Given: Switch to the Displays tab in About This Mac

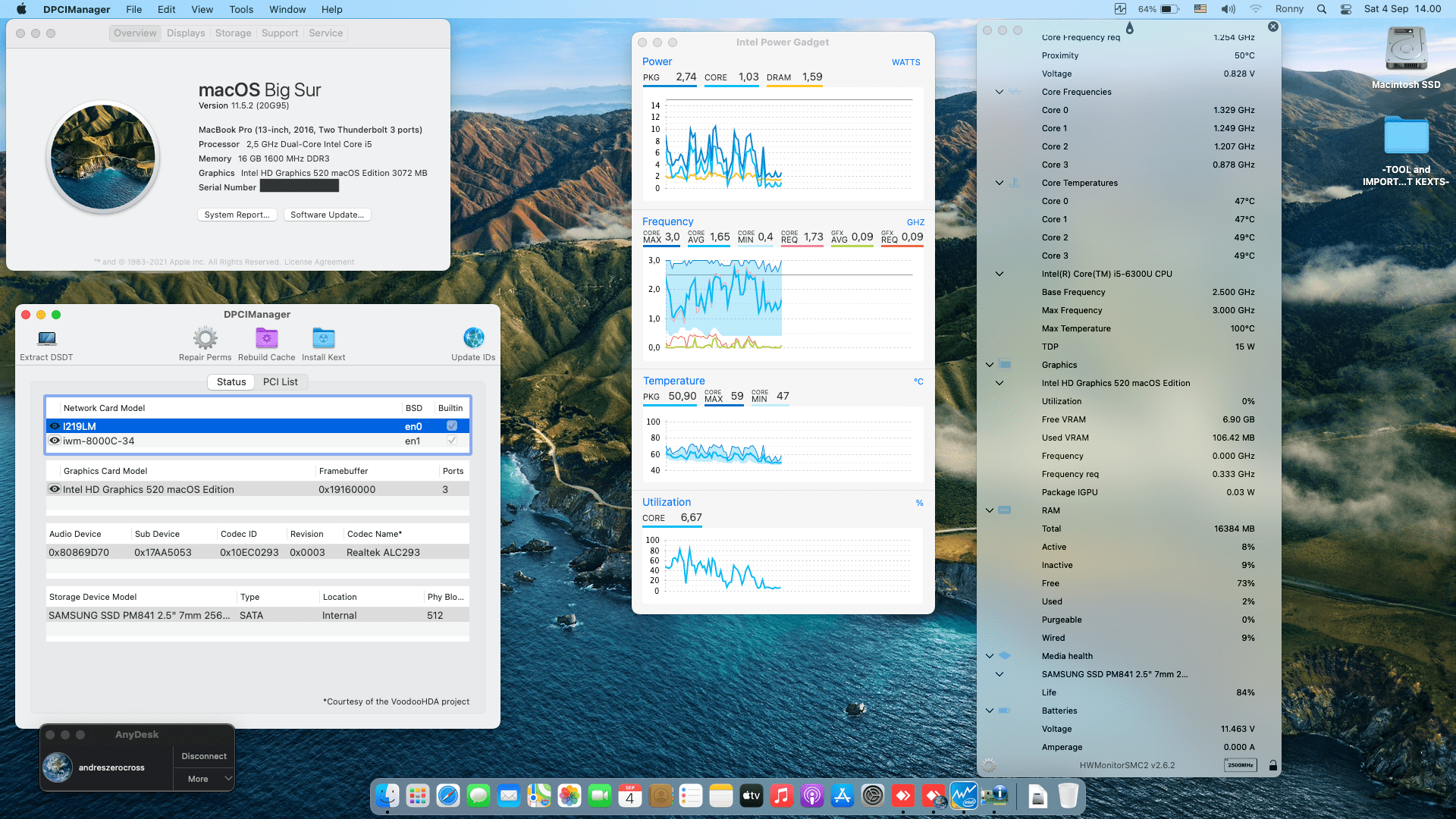Looking at the screenshot, I should [x=186, y=33].
